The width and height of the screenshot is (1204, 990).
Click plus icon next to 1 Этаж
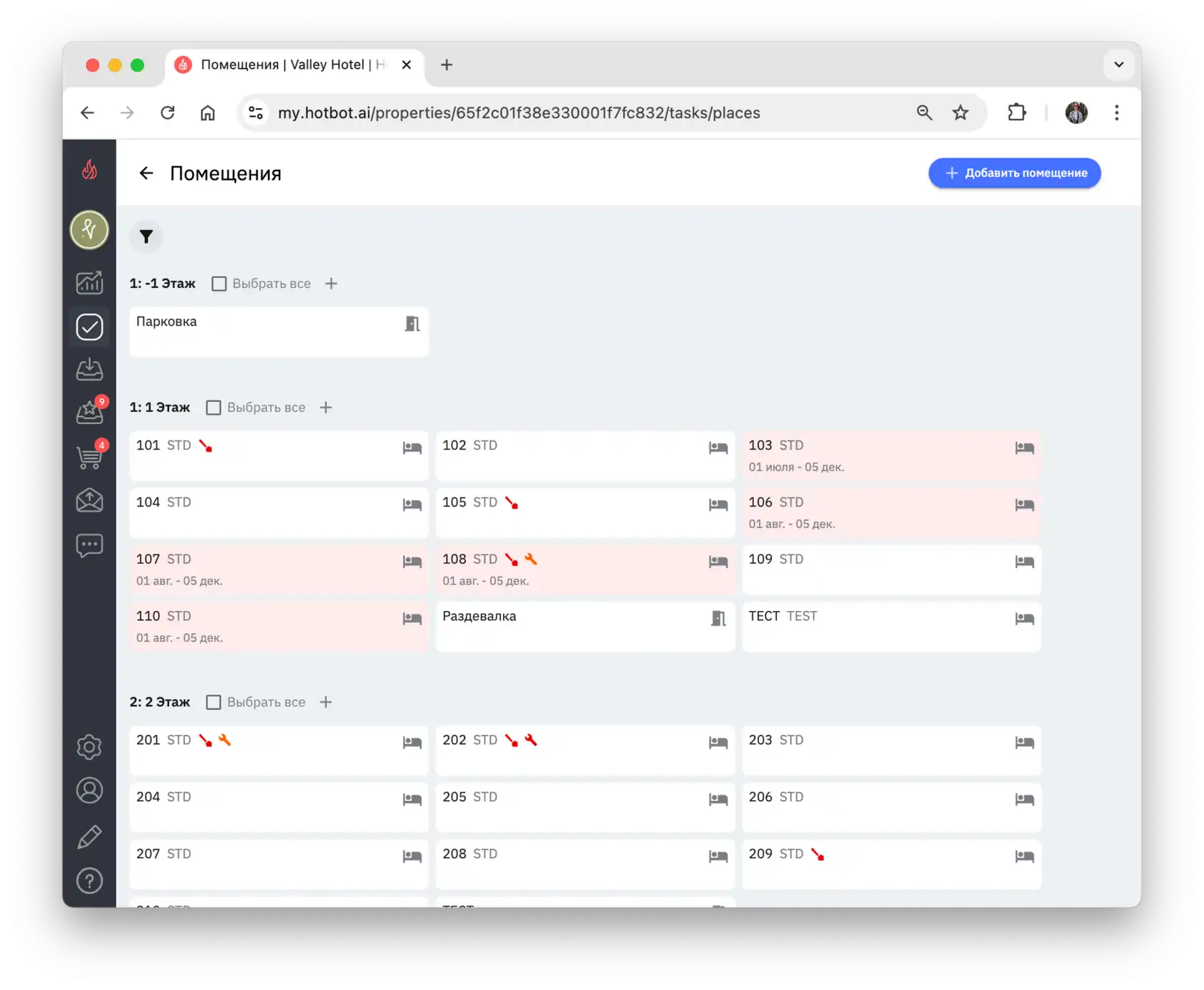click(326, 408)
